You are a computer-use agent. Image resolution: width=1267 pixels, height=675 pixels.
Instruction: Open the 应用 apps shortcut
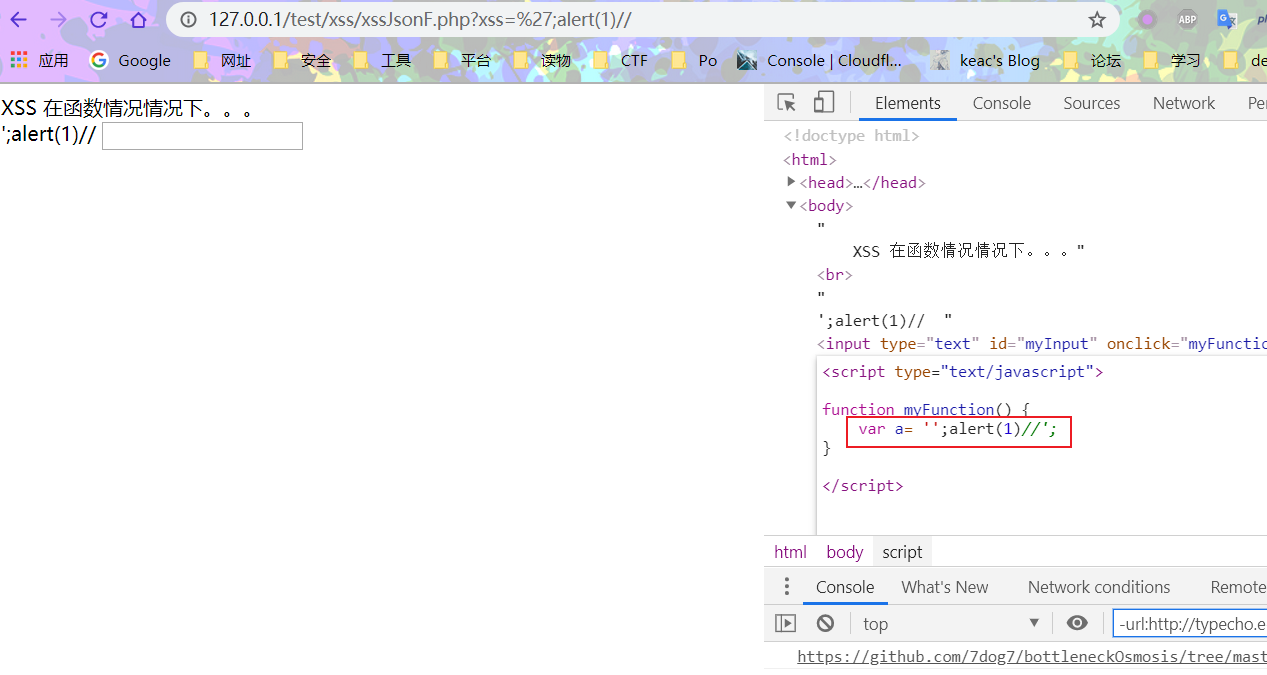pos(39,61)
